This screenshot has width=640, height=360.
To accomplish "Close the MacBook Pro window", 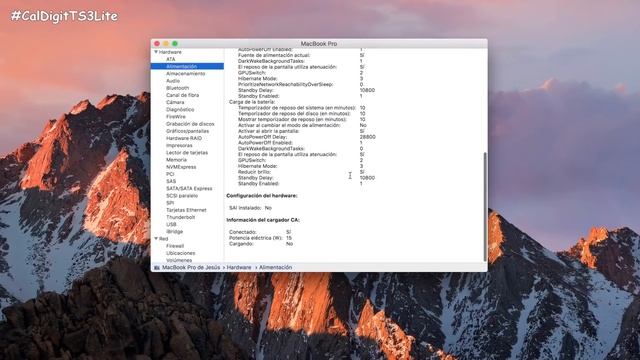I will point(157,44).
